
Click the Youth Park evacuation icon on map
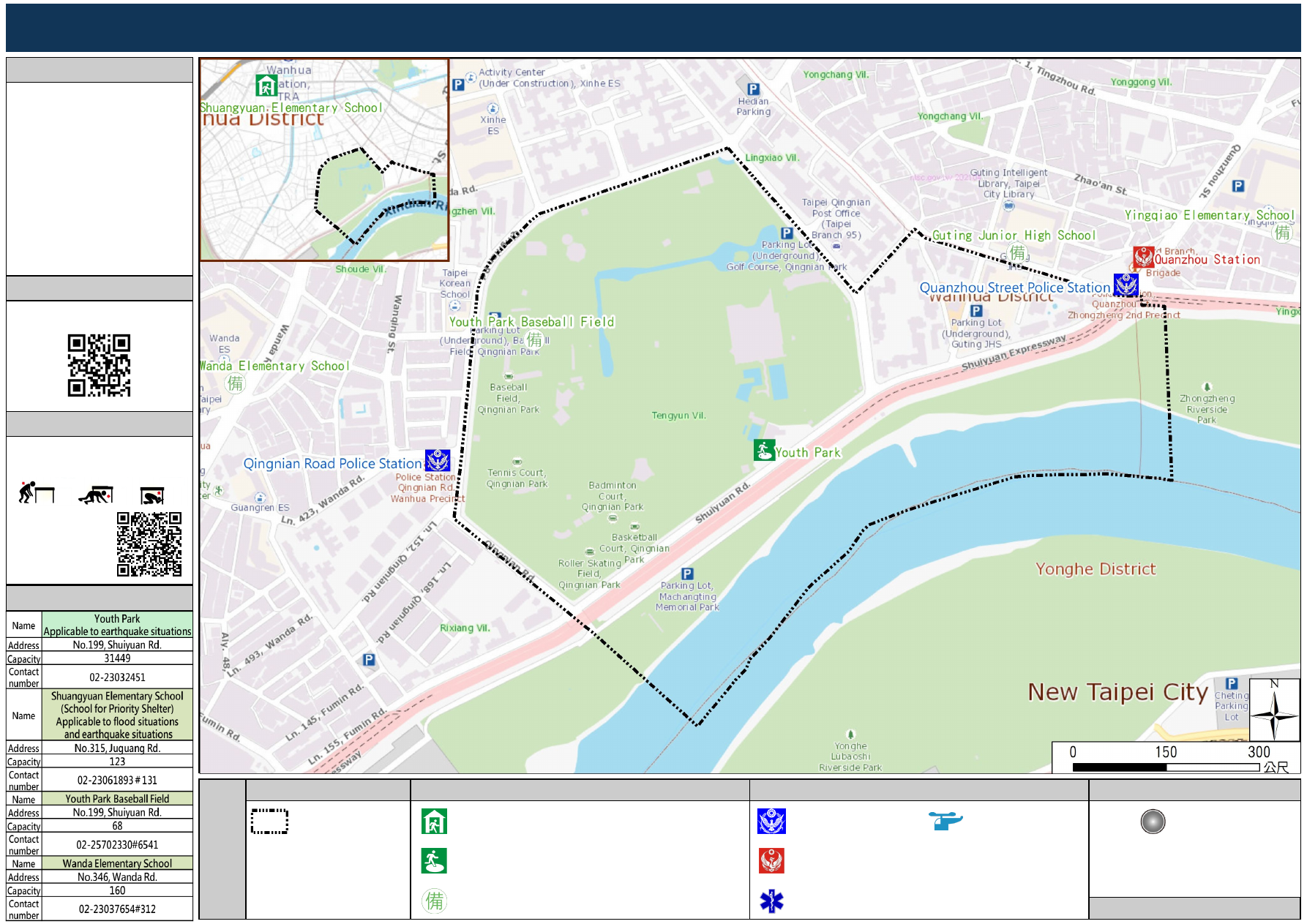point(764,450)
